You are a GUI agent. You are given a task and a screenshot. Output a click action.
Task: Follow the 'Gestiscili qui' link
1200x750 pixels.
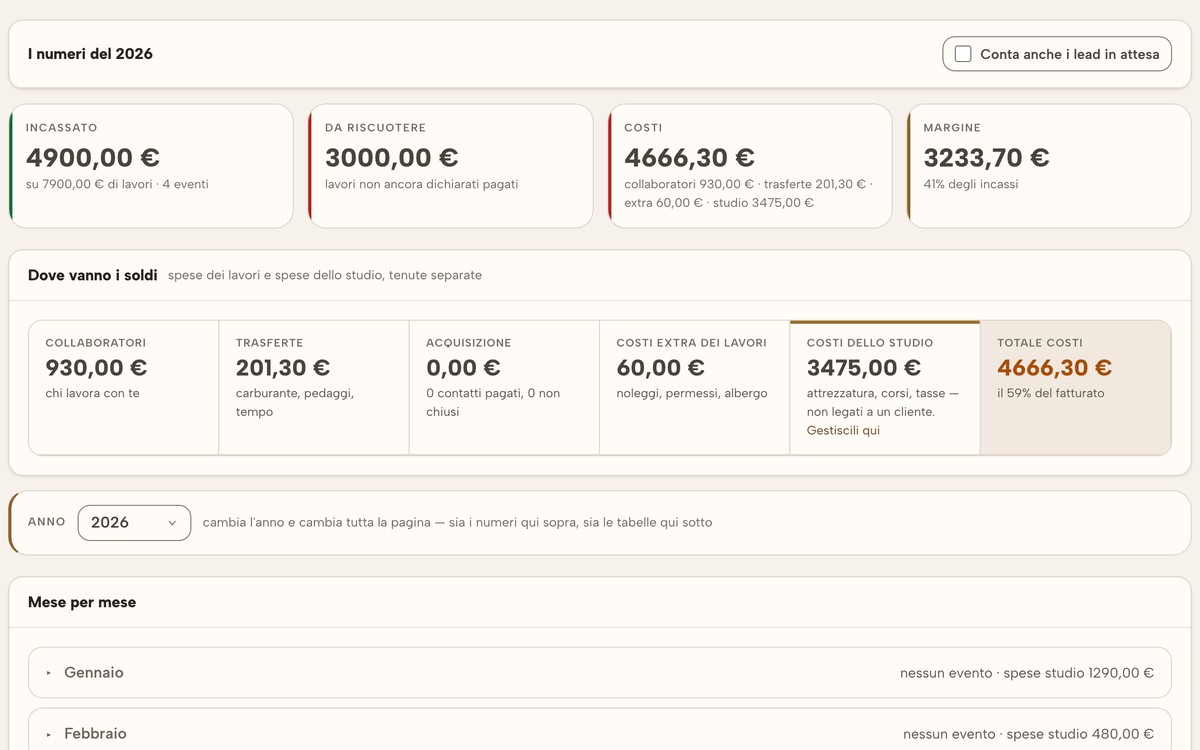point(843,430)
